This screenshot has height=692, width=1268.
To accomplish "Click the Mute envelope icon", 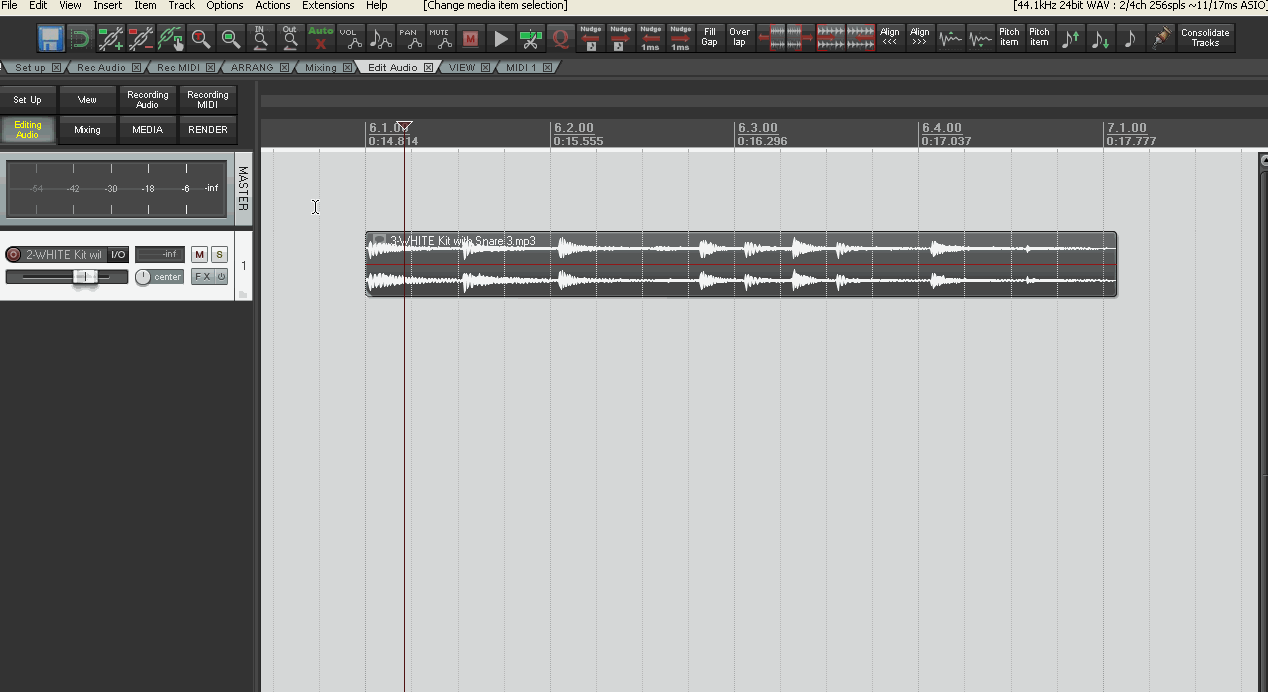I will click(443, 37).
